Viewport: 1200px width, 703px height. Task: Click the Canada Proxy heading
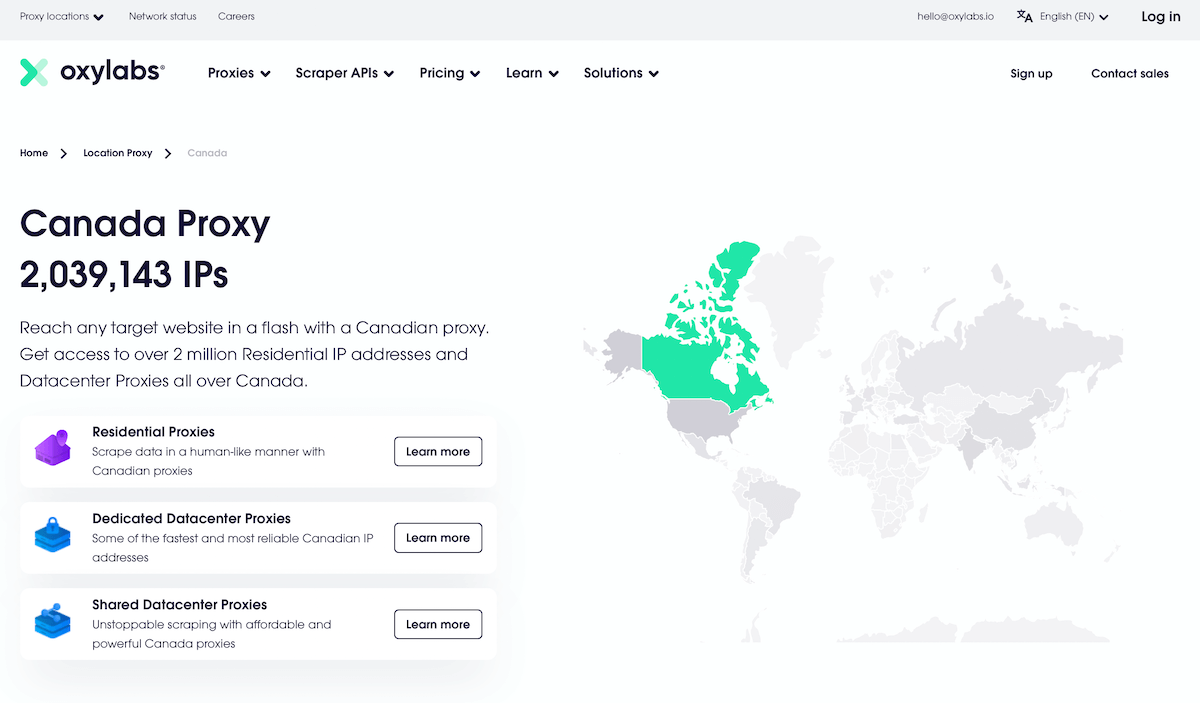click(145, 223)
